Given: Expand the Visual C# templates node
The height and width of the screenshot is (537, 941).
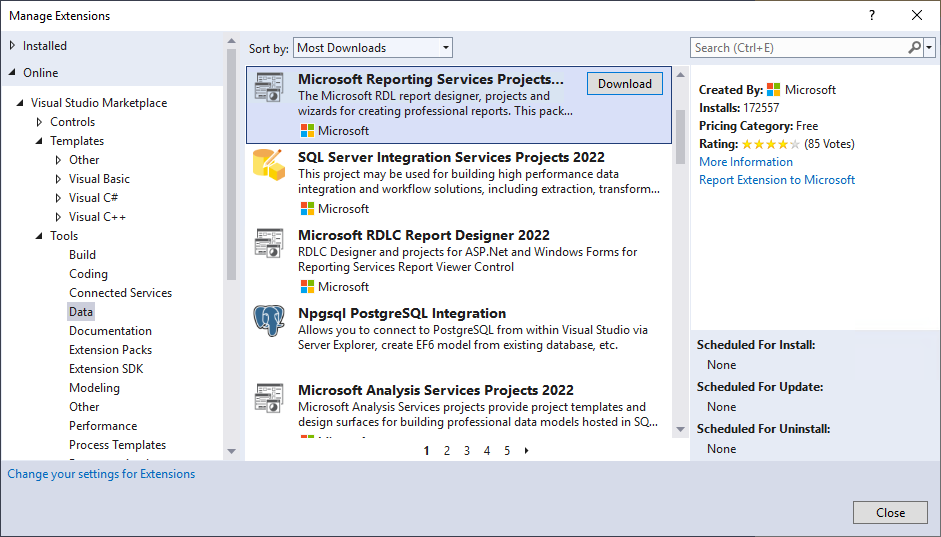Looking at the screenshot, I should 58,198.
